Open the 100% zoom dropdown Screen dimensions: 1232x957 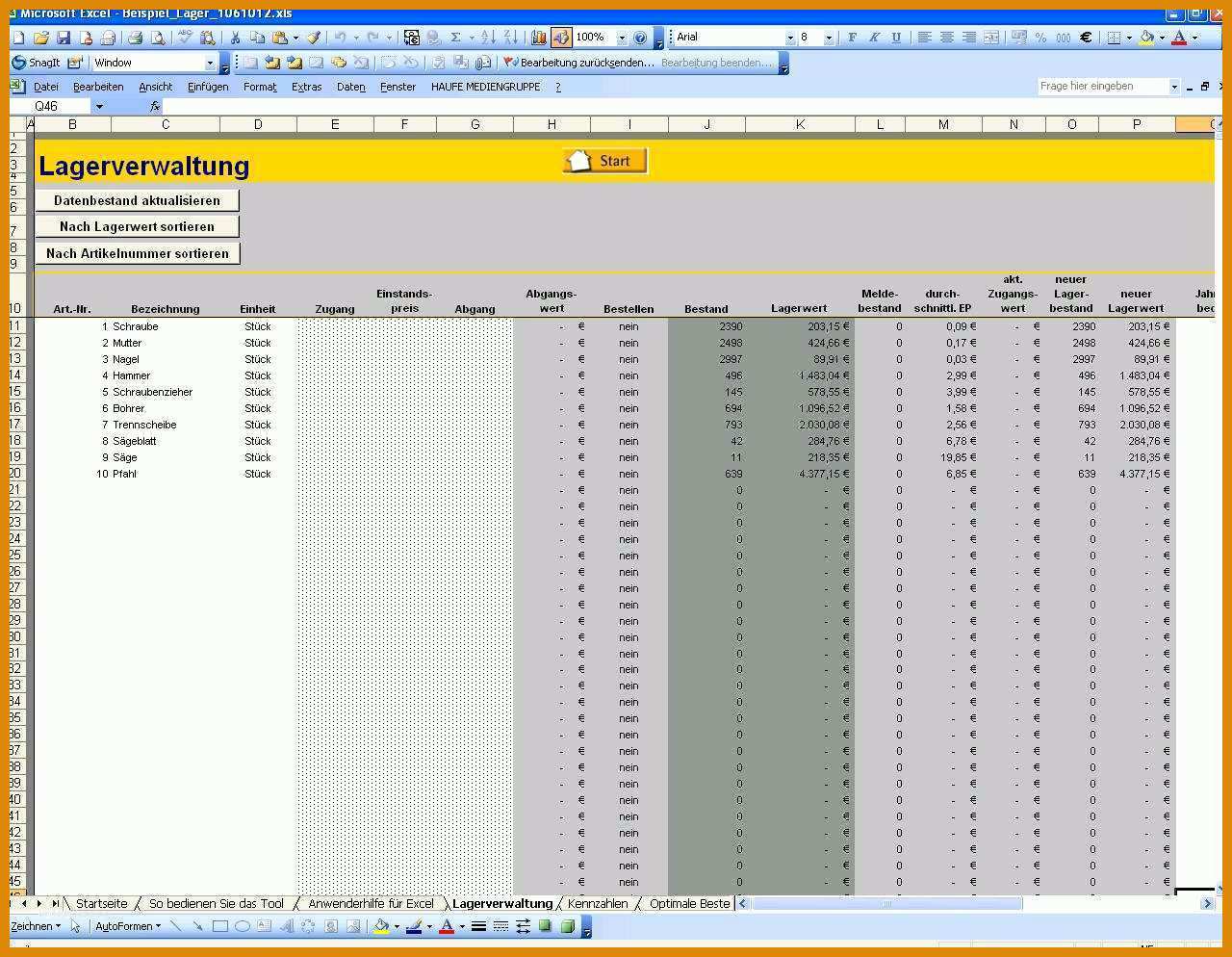(x=622, y=38)
